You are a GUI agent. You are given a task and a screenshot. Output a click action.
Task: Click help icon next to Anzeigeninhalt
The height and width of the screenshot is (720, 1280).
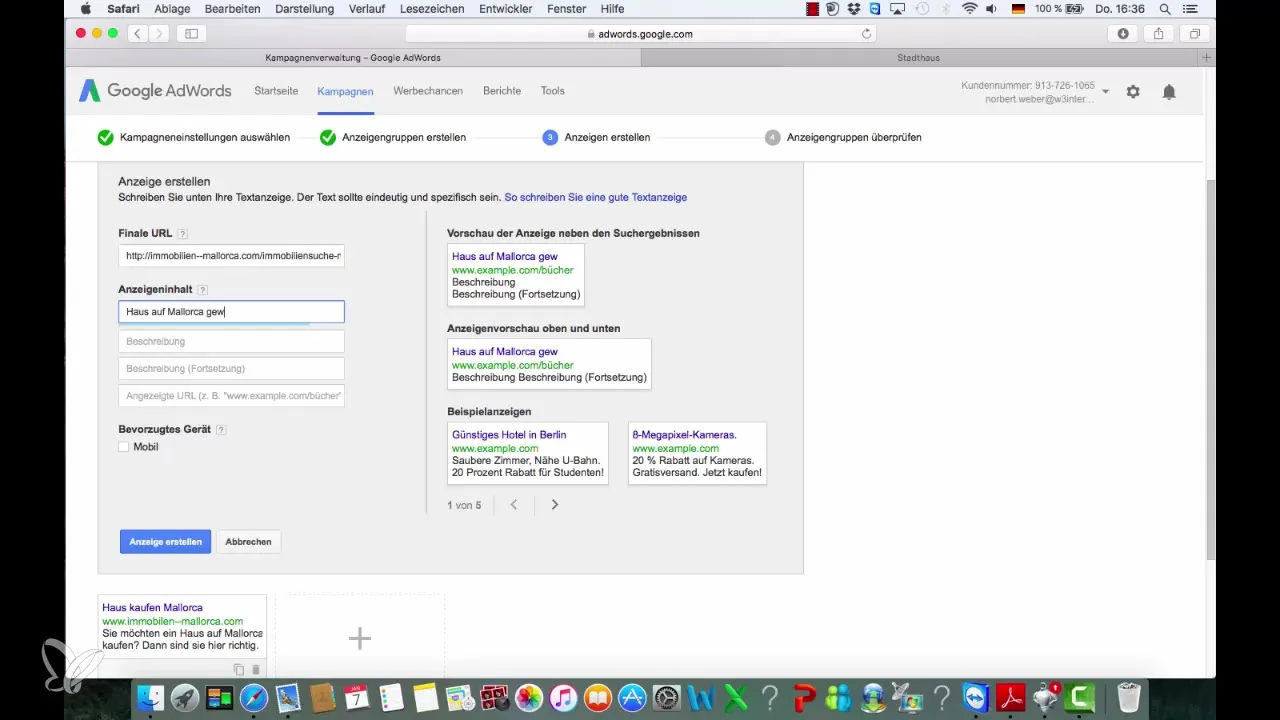click(x=203, y=290)
